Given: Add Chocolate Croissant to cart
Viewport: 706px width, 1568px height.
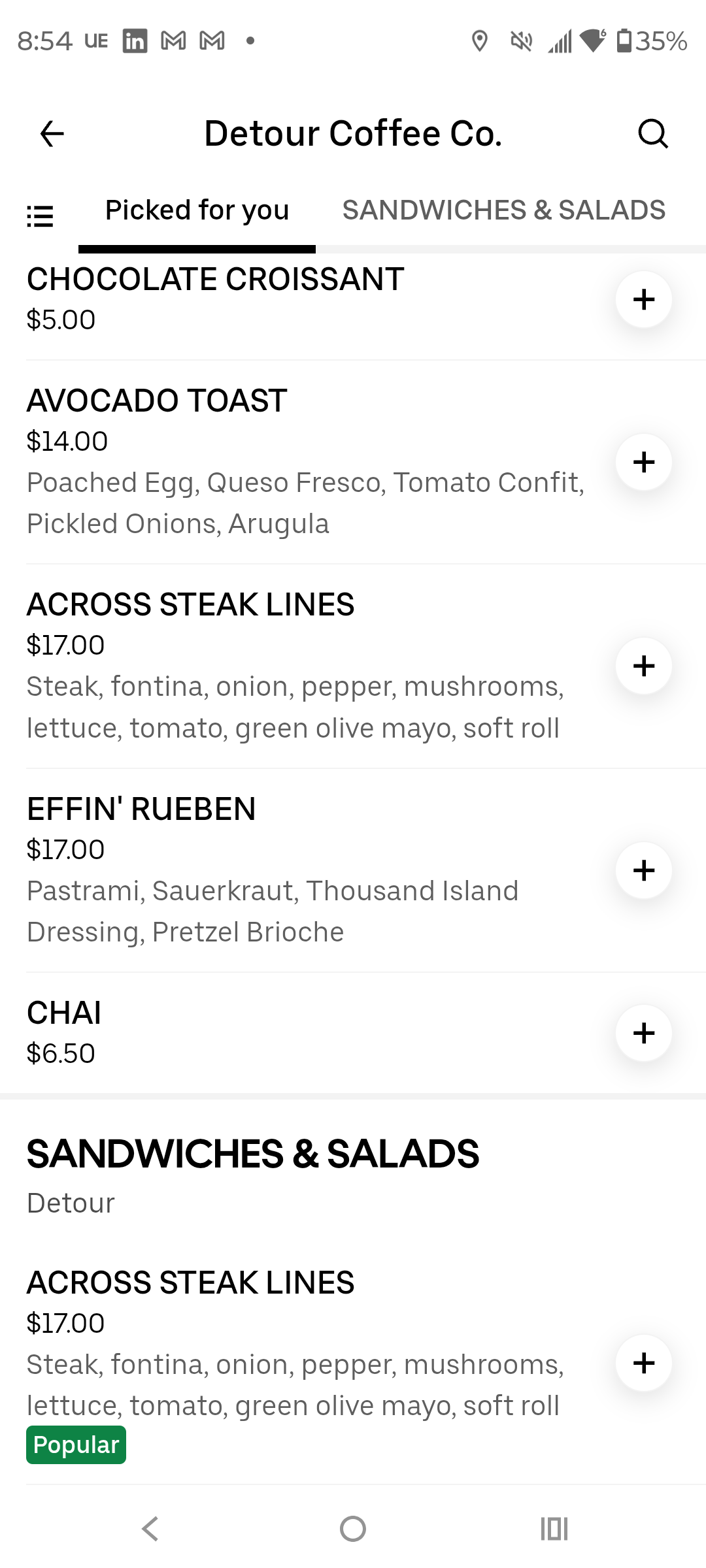Looking at the screenshot, I should click(644, 299).
